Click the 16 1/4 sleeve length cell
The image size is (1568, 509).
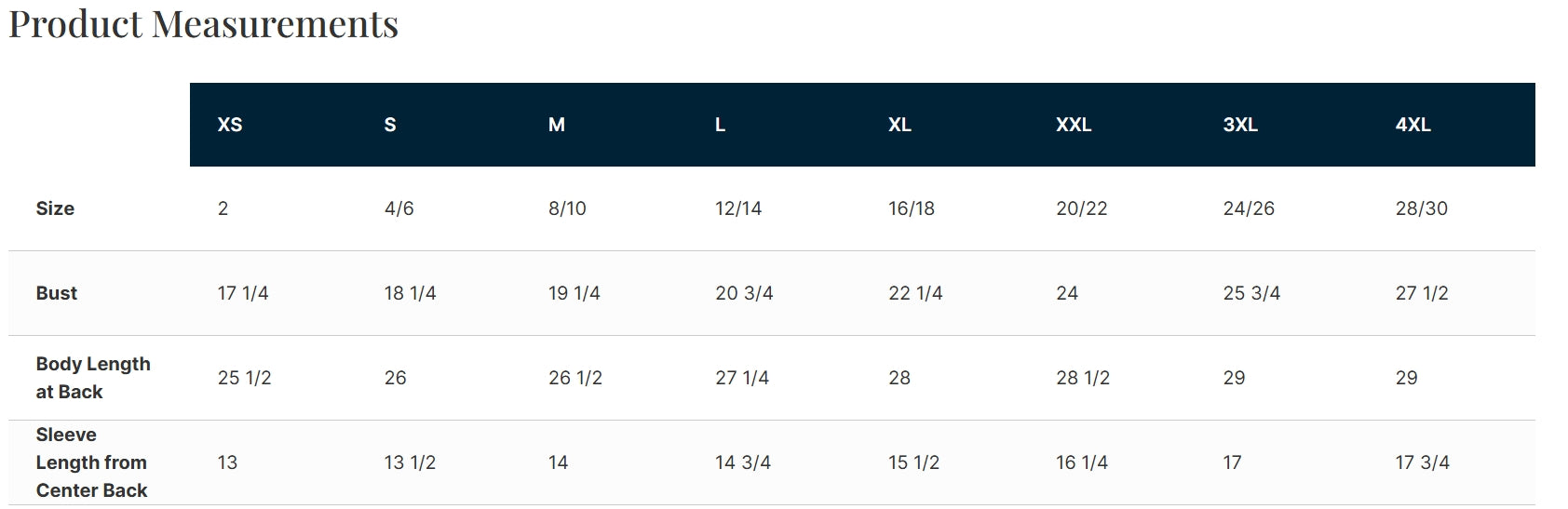click(1082, 462)
